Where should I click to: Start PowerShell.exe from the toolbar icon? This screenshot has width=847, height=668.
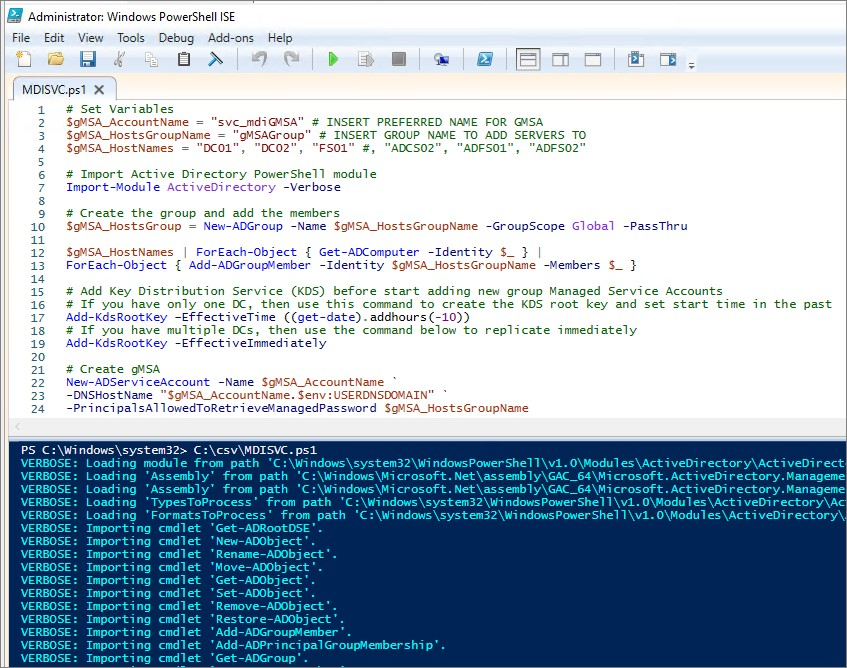[485, 59]
